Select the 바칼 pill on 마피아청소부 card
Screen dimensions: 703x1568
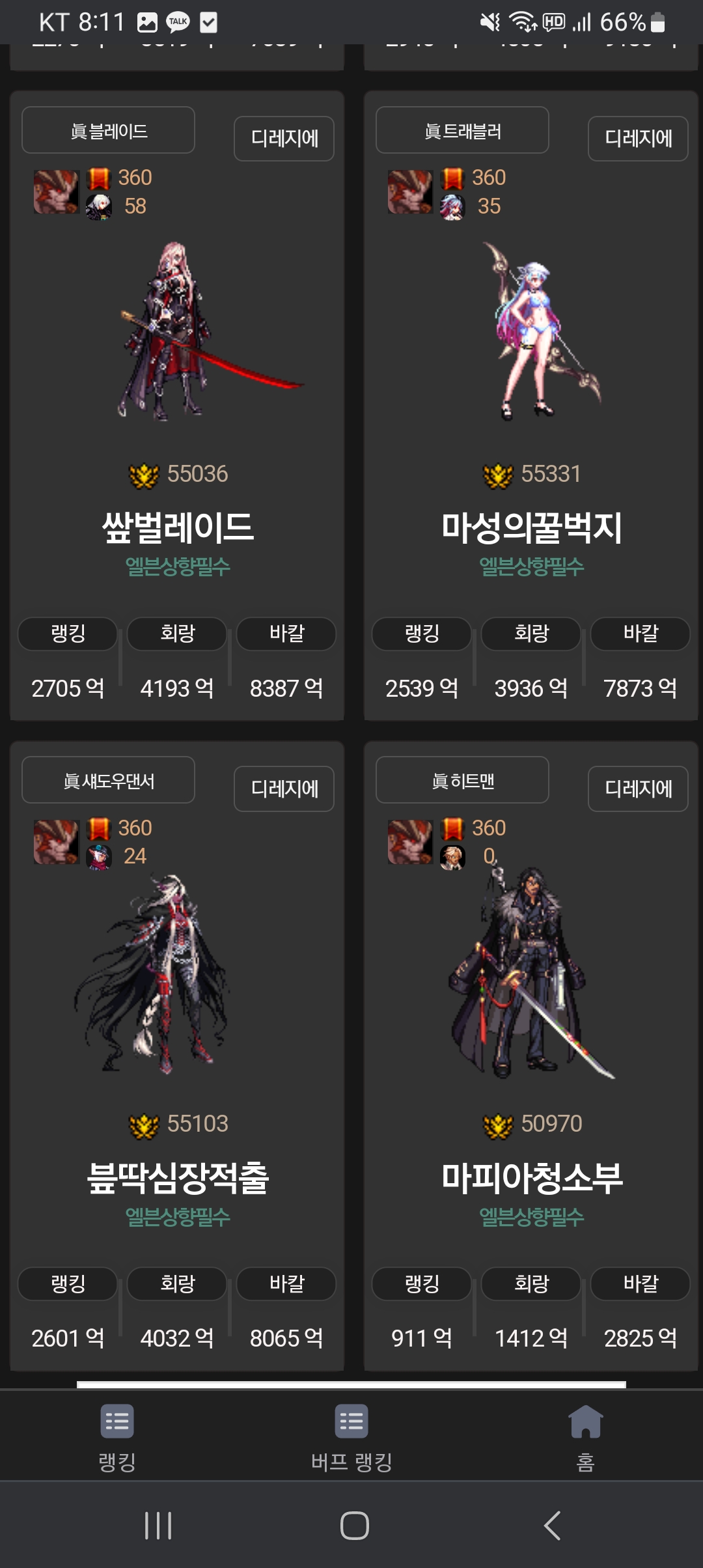tap(641, 1283)
